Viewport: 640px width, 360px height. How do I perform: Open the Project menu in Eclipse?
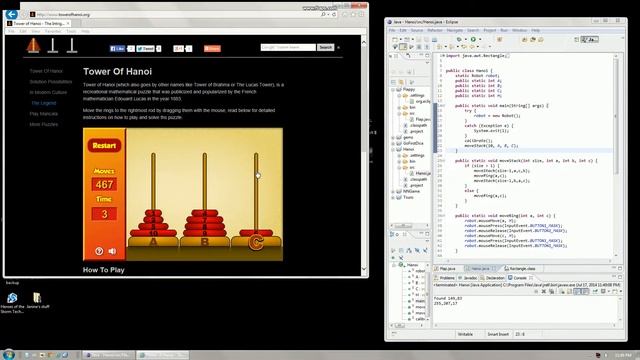coord(490,30)
